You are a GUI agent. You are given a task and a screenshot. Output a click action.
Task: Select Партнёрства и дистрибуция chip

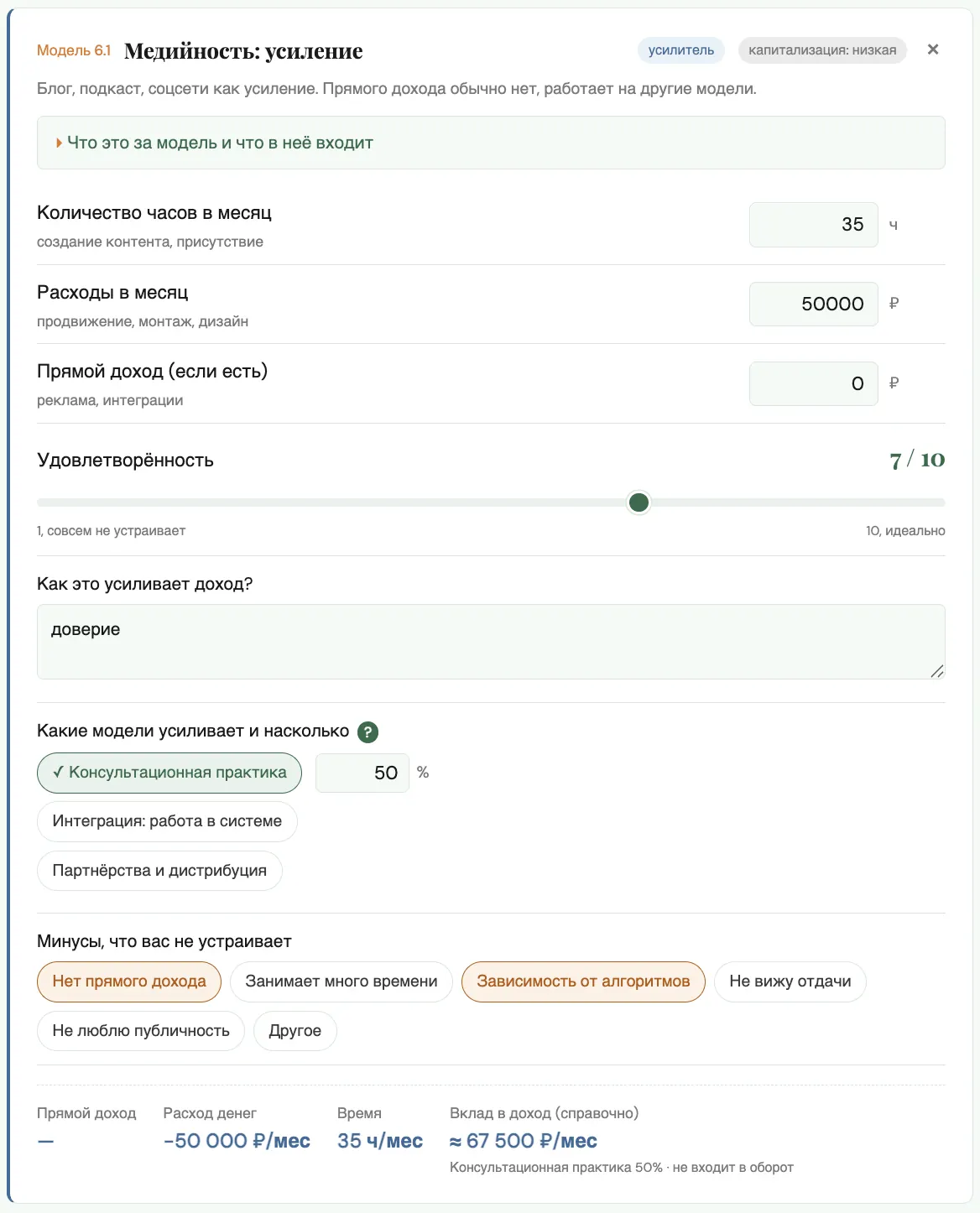[x=159, y=871]
